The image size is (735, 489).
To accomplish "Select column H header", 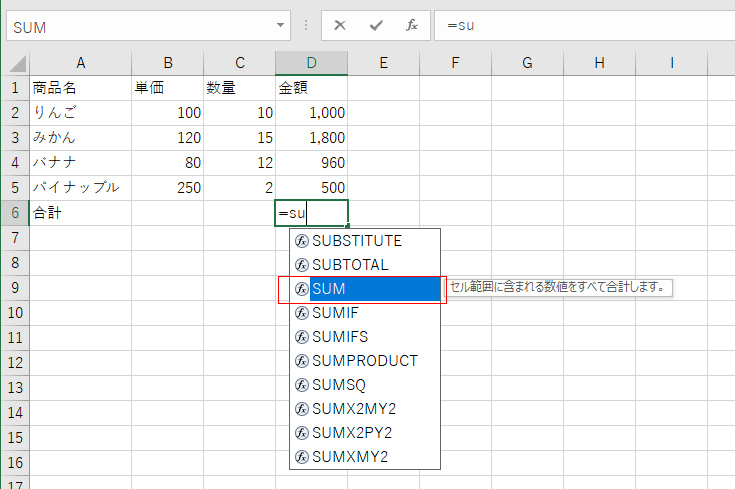I will pos(599,63).
